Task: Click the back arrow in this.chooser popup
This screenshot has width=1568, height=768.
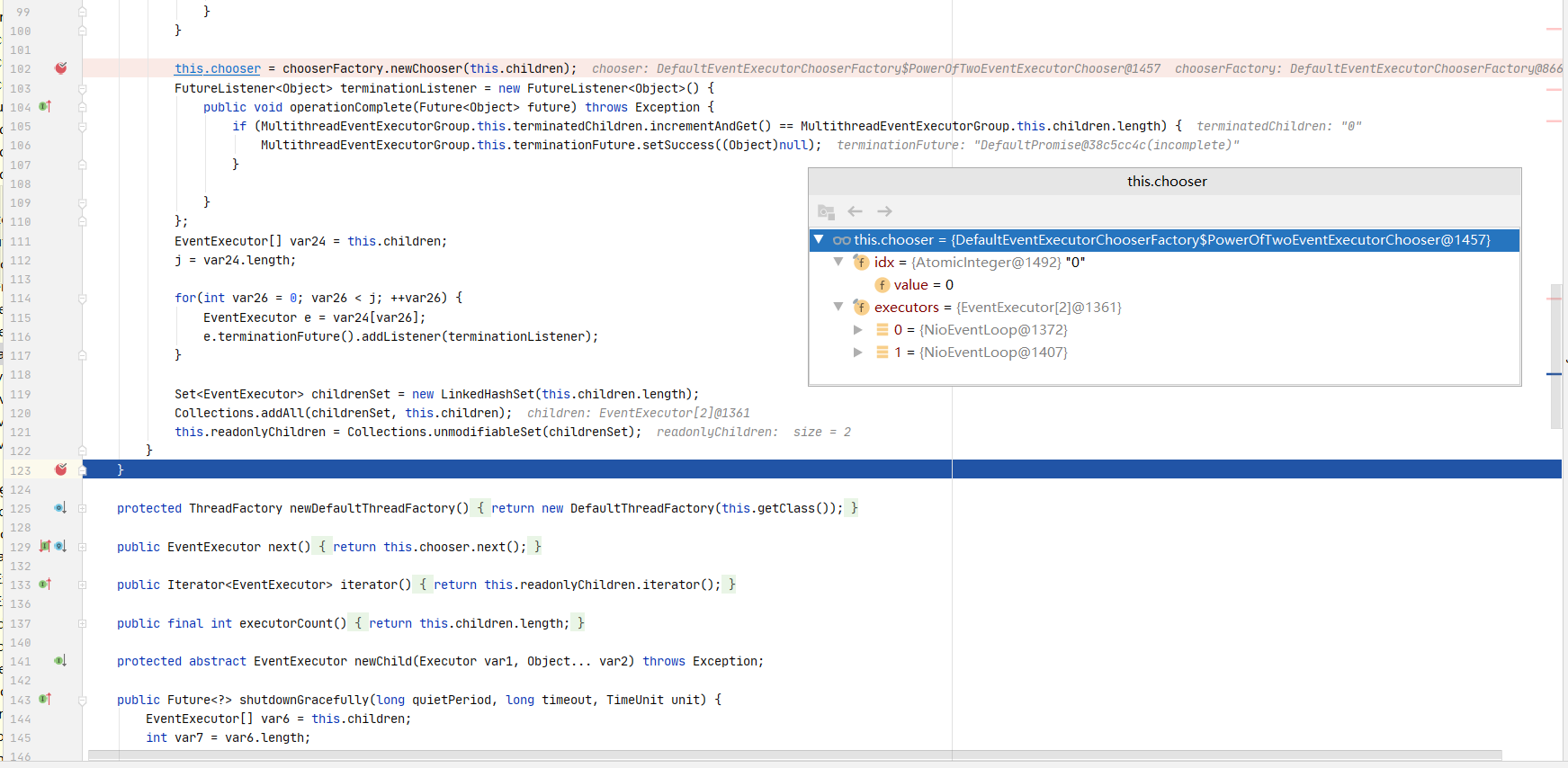Action: (x=855, y=211)
